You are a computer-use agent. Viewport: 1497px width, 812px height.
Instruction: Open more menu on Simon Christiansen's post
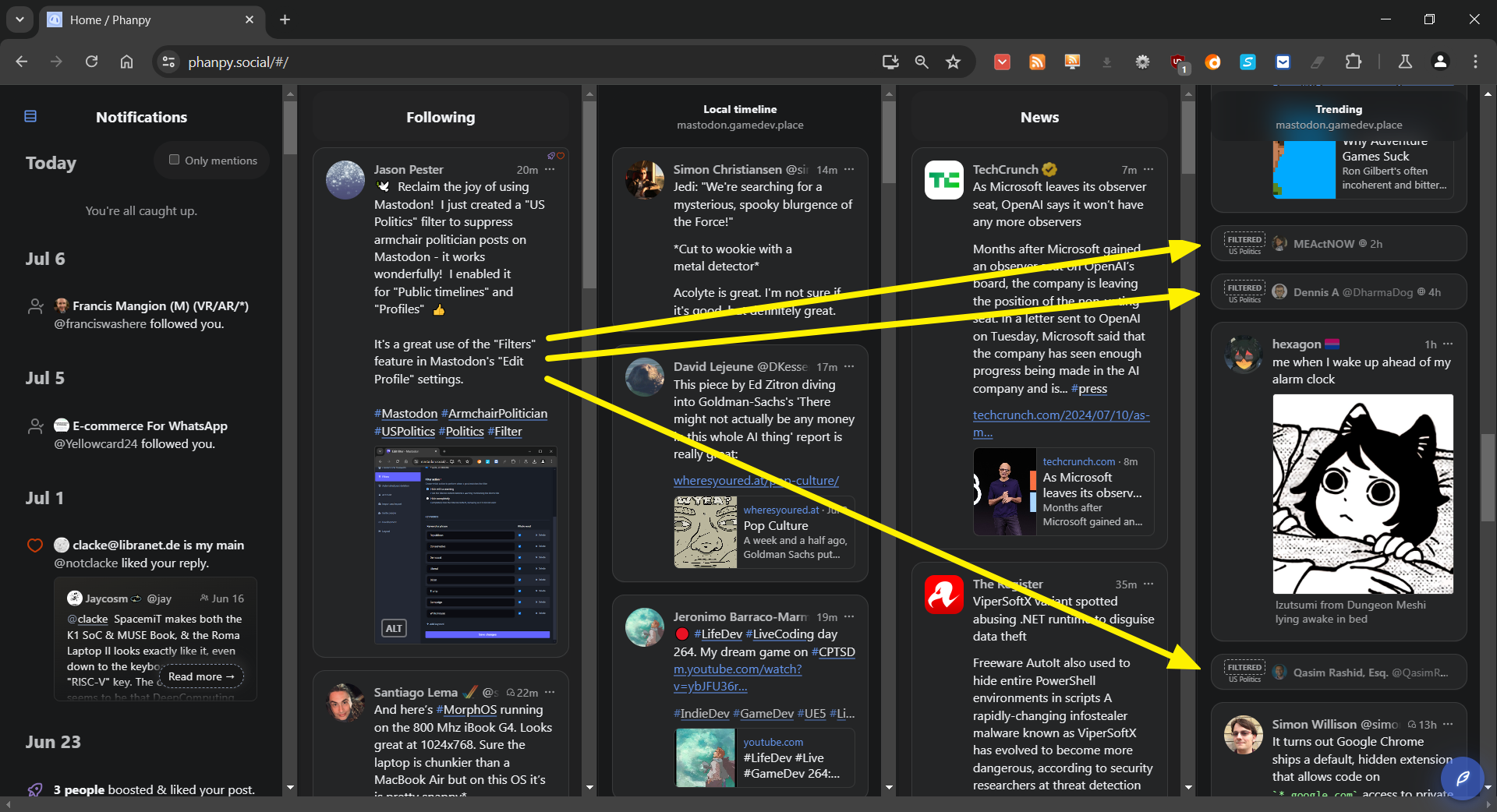(x=849, y=169)
